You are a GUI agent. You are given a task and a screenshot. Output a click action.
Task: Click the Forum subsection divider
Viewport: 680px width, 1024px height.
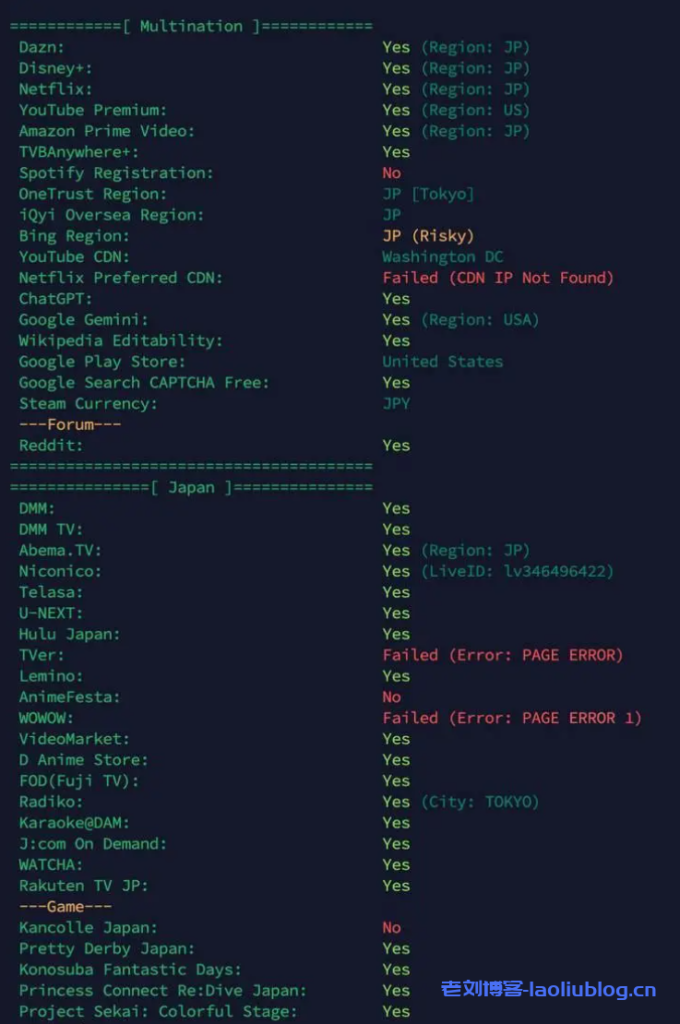click(70, 425)
